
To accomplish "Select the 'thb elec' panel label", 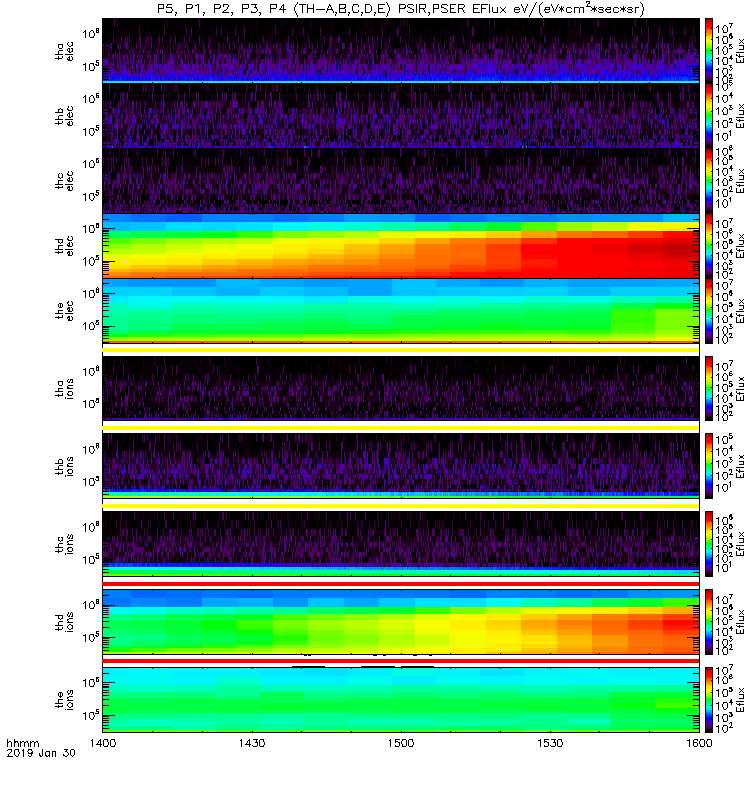I will tap(64, 116).
